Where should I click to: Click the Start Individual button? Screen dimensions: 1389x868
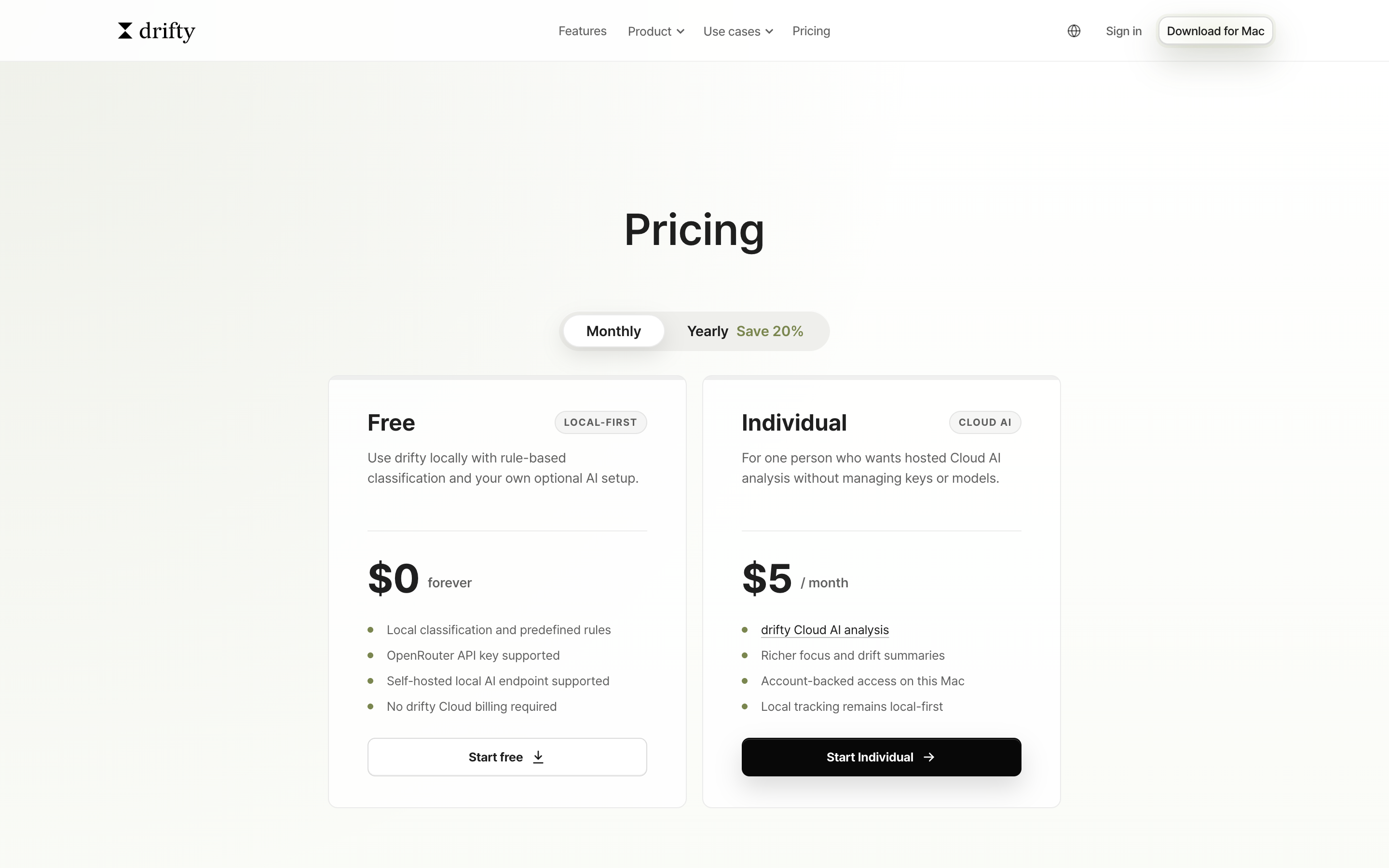click(881, 757)
